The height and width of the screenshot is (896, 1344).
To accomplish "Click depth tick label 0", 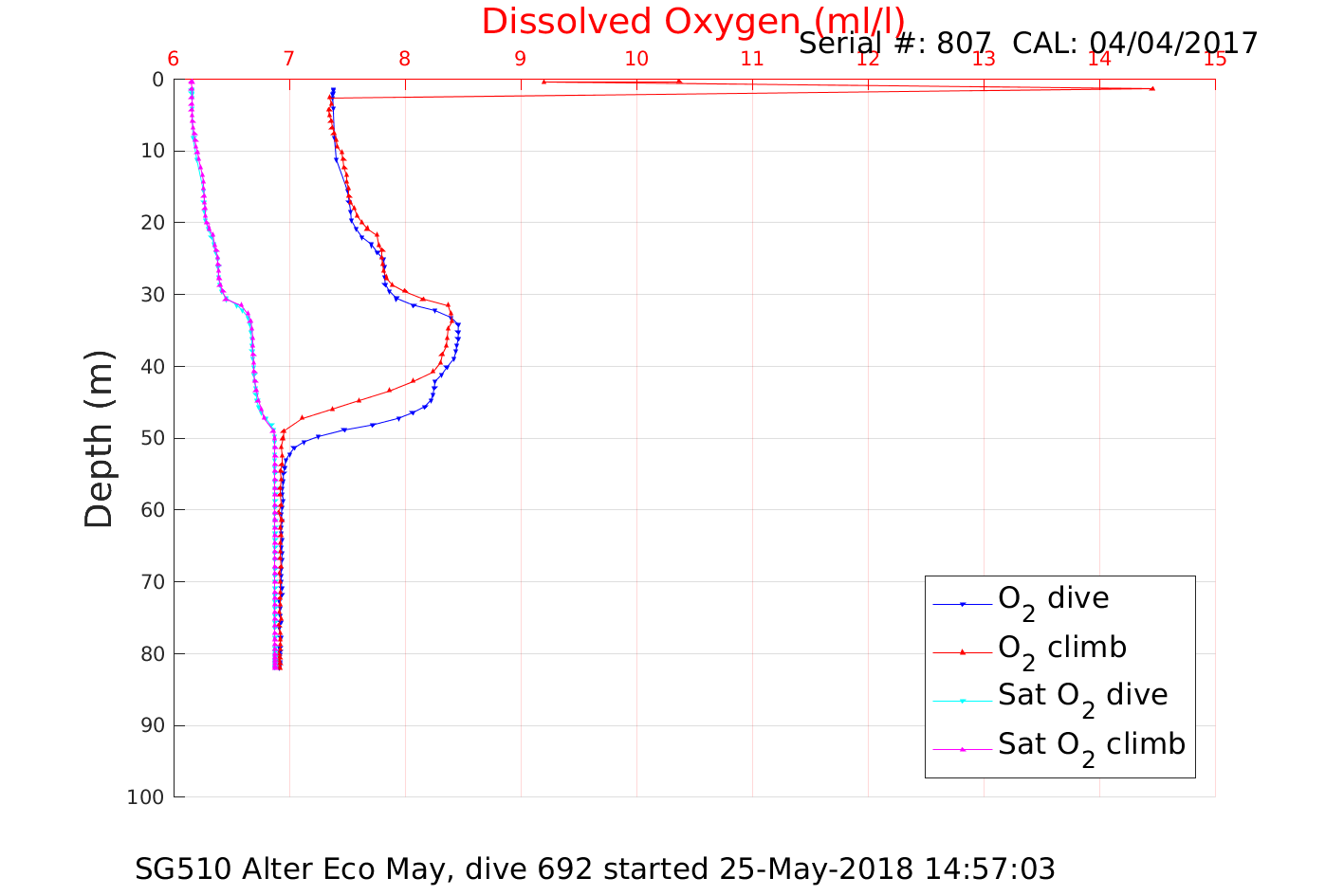I will pyautogui.click(x=157, y=80).
